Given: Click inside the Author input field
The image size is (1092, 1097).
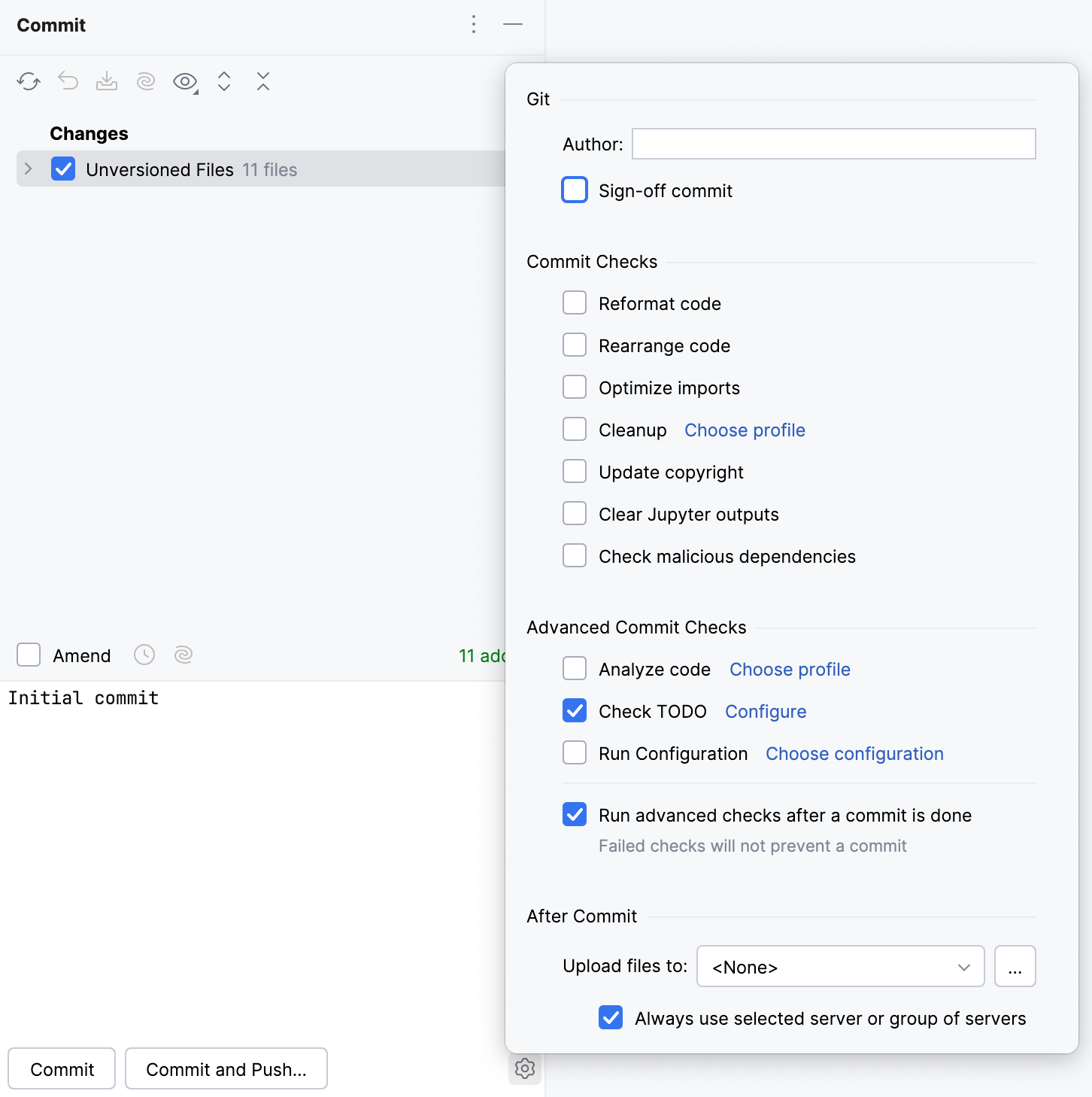Looking at the screenshot, I should point(832,144).
